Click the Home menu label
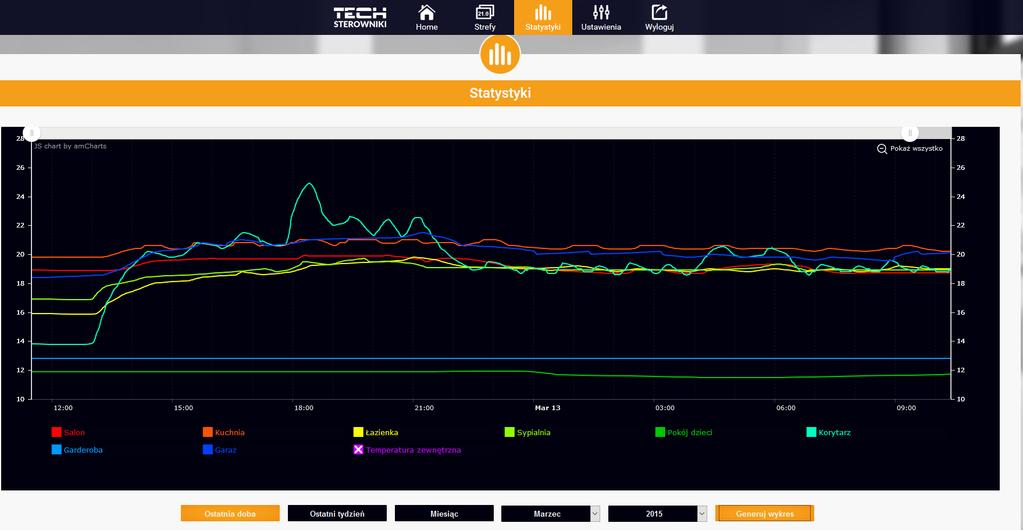The width and height of the screenshot is (1023, 530). pos(427,27)
